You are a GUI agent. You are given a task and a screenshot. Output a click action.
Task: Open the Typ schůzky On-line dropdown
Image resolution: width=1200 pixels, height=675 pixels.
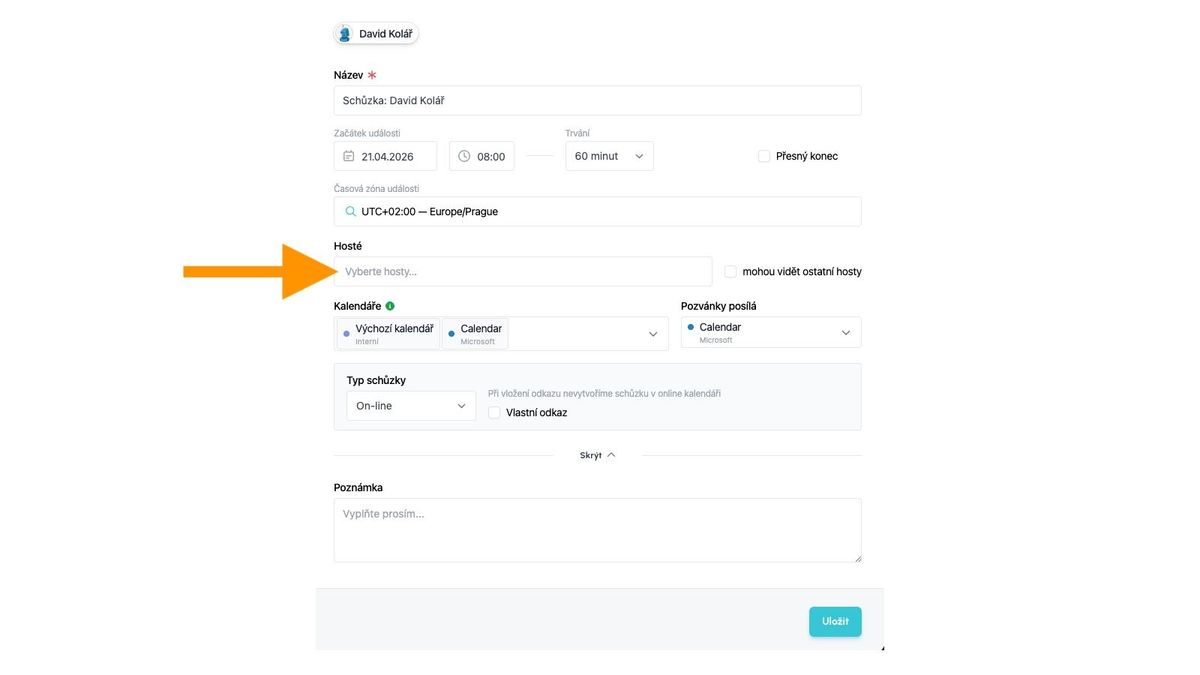pos(411,406)
